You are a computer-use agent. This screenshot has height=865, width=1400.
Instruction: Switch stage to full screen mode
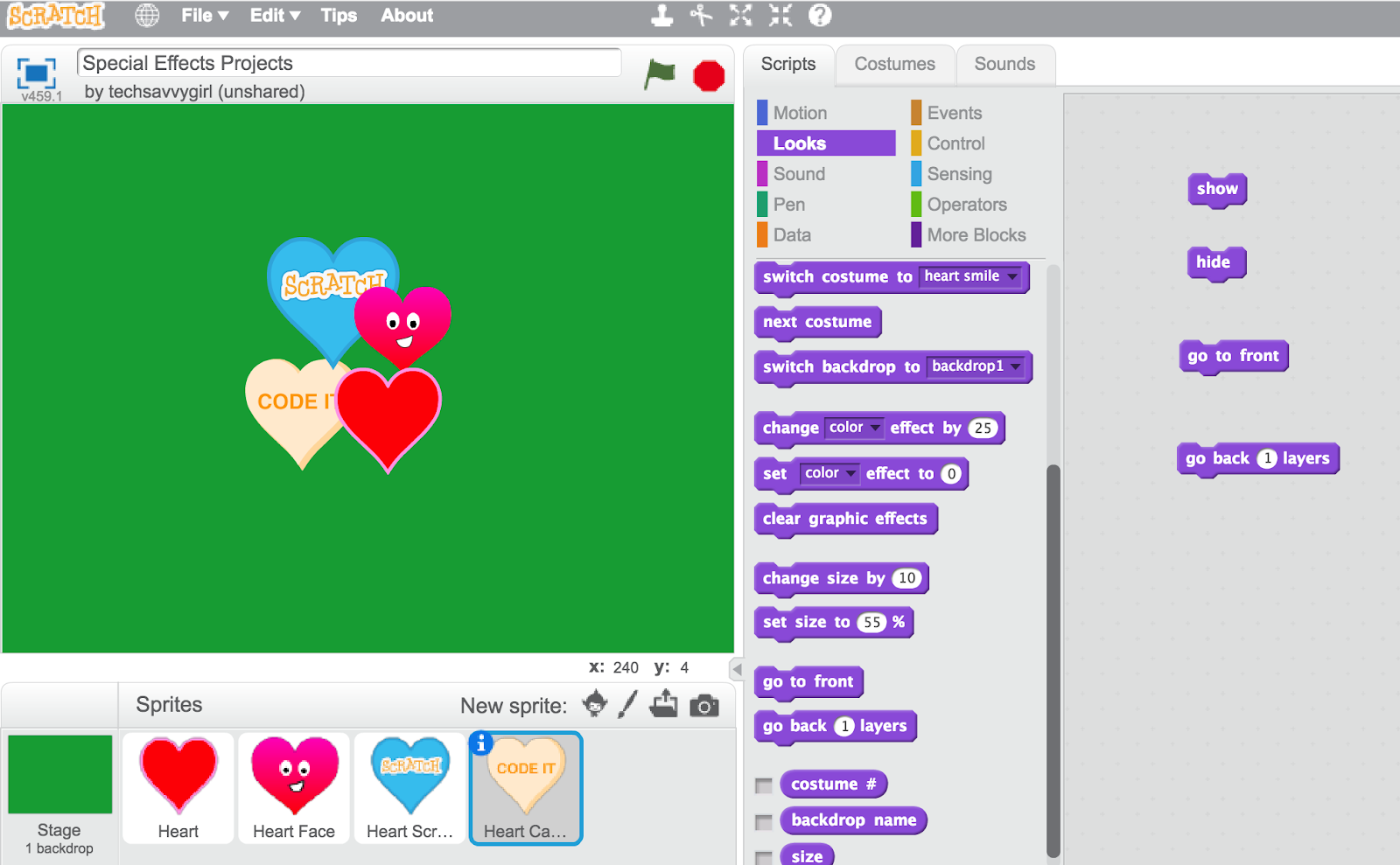point(37,73)
